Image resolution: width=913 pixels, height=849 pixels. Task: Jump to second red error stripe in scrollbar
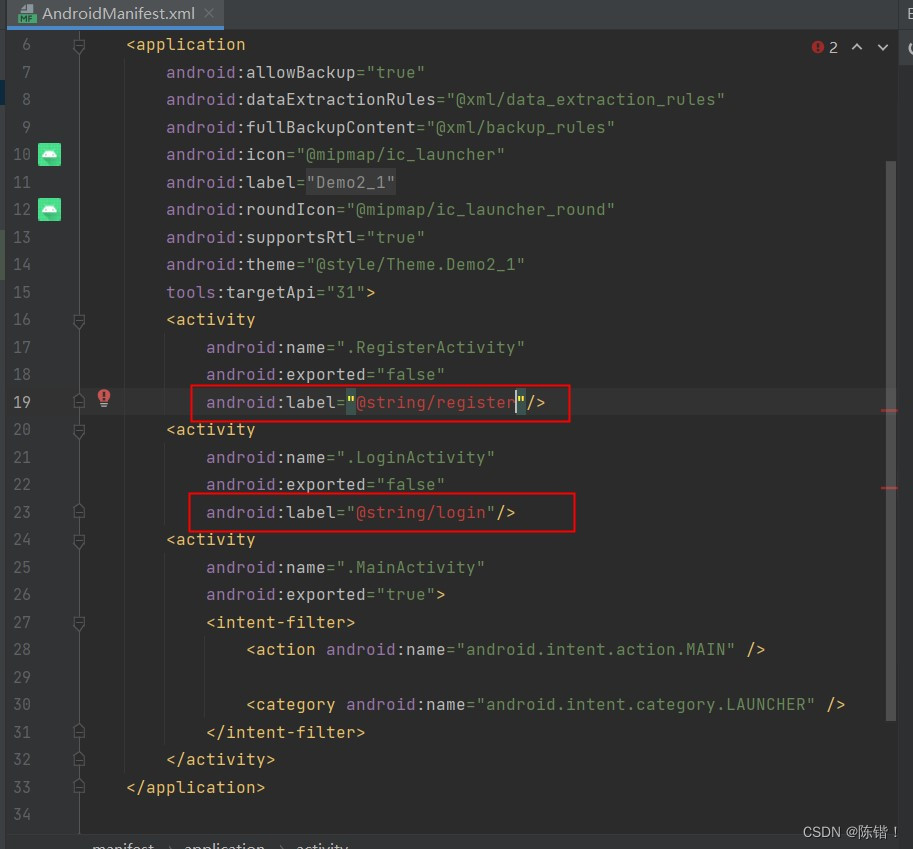(889, 488)
